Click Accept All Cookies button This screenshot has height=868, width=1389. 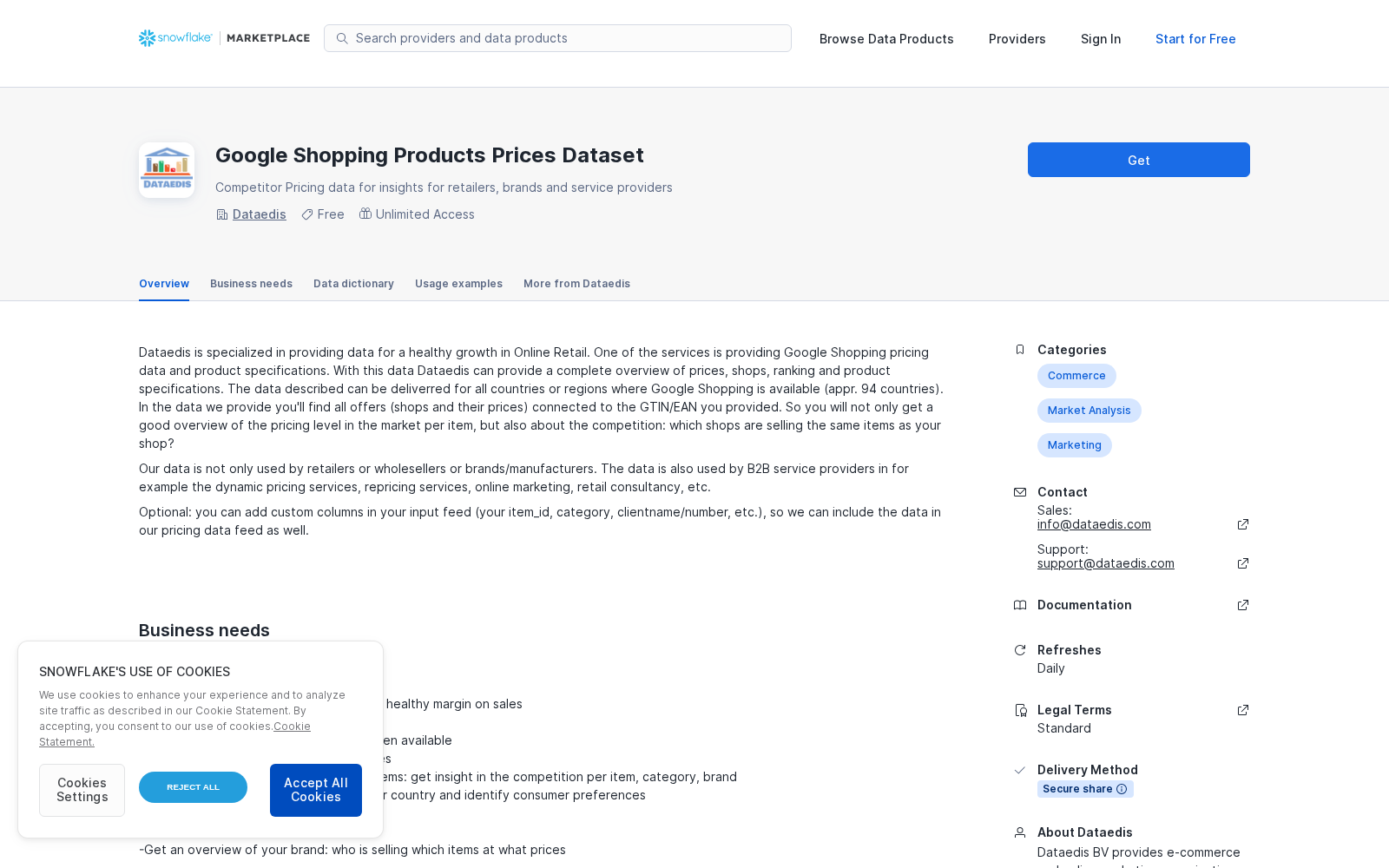(316, 790)
